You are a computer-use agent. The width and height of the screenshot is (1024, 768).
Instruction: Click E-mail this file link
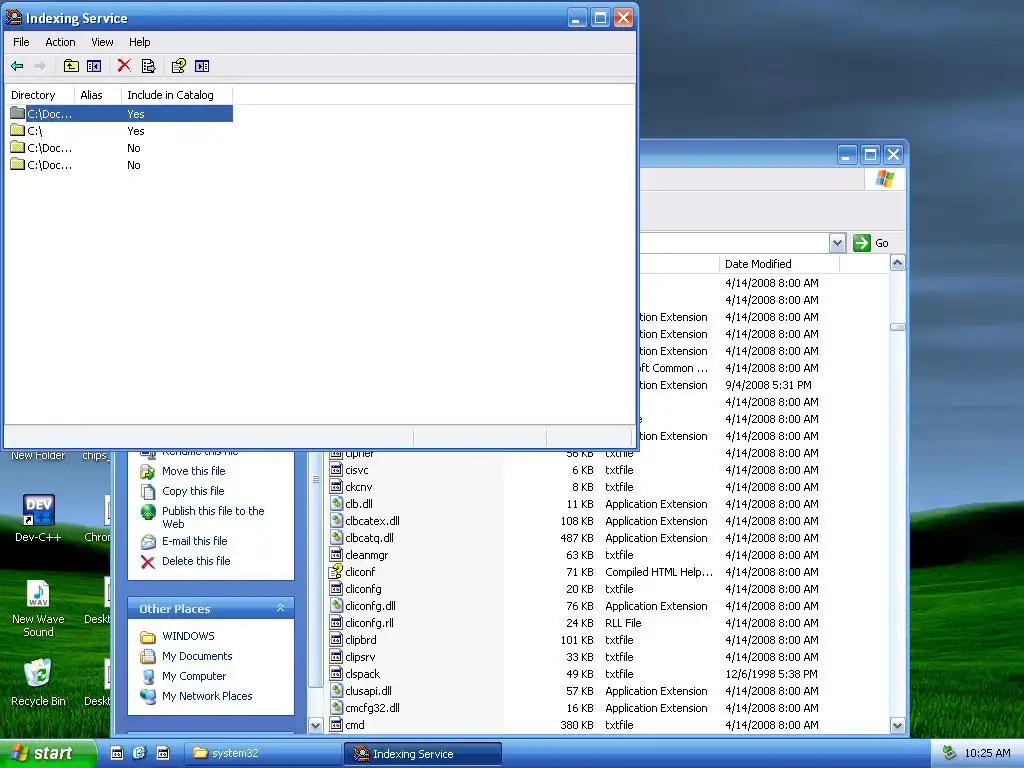(195, 541)
